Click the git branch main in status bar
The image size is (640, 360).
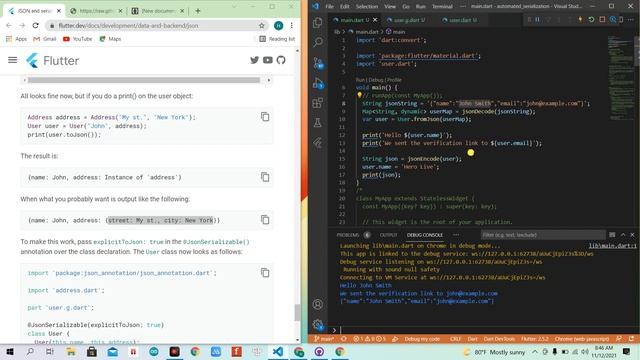pyautogui.click(x=324, y=339)
